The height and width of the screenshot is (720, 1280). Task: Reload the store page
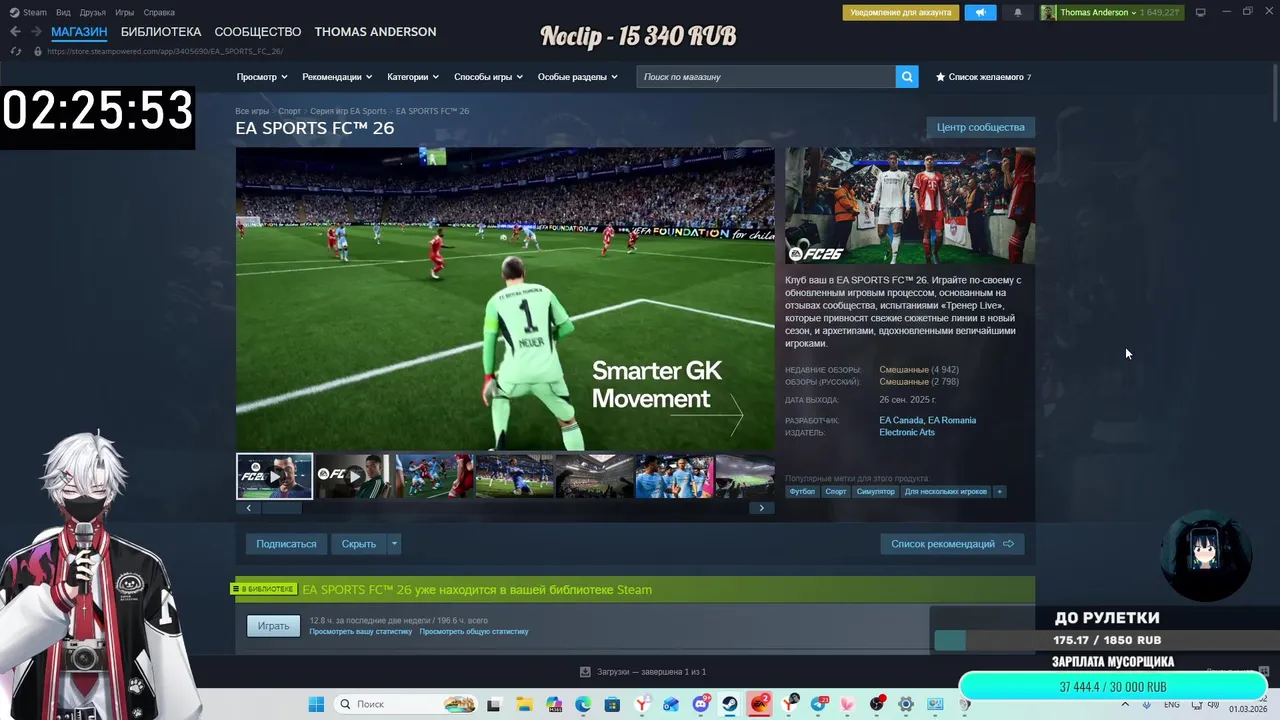click(x=15, y=51)
